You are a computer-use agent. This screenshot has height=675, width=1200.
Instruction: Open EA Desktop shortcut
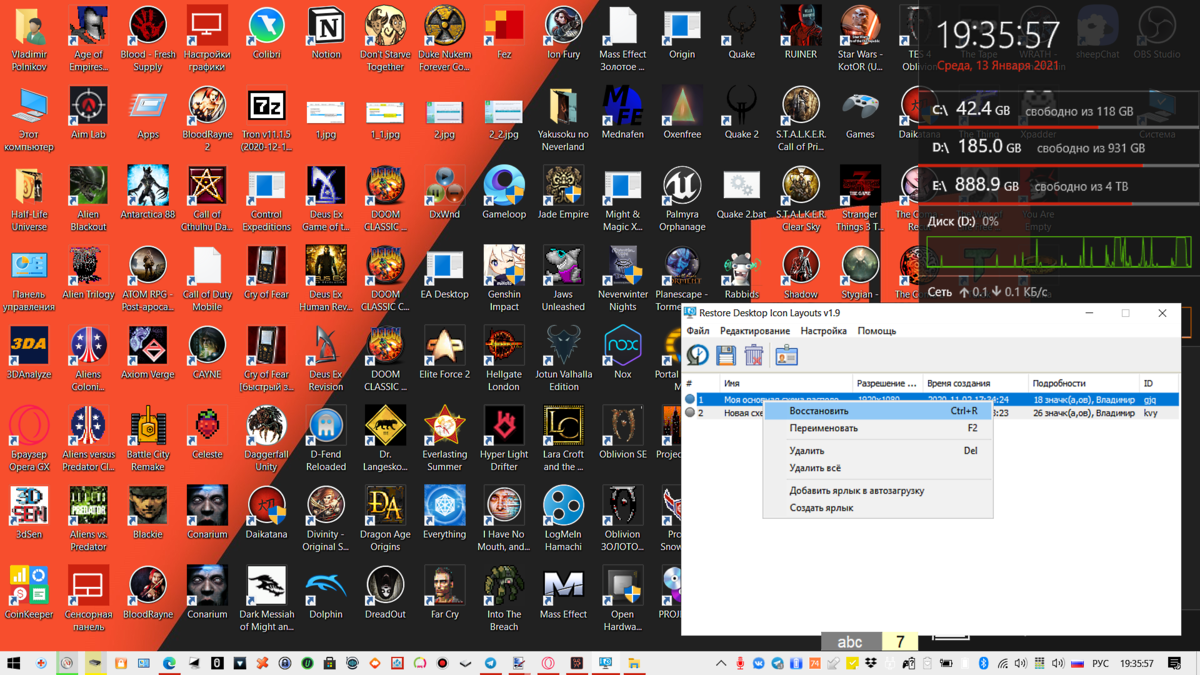[x=444, y=272]
